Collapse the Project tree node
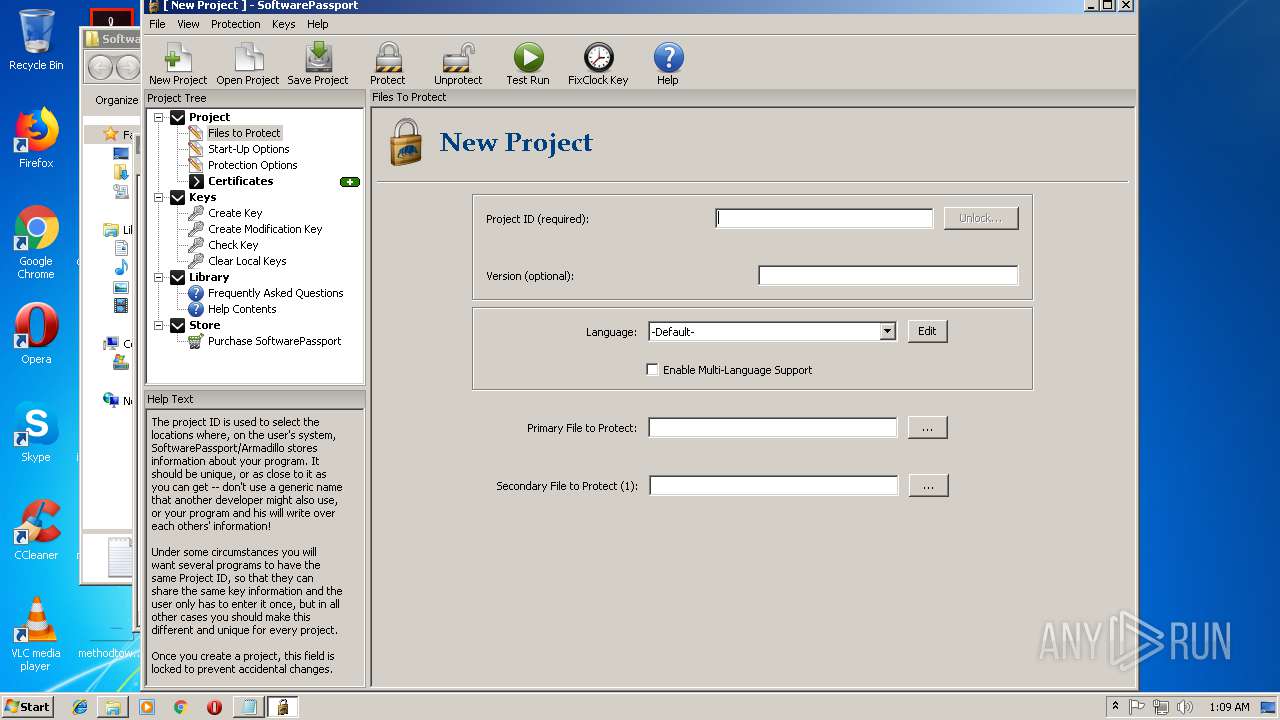The height and width of the screenshot is (720, 1280). click(158, 117)
